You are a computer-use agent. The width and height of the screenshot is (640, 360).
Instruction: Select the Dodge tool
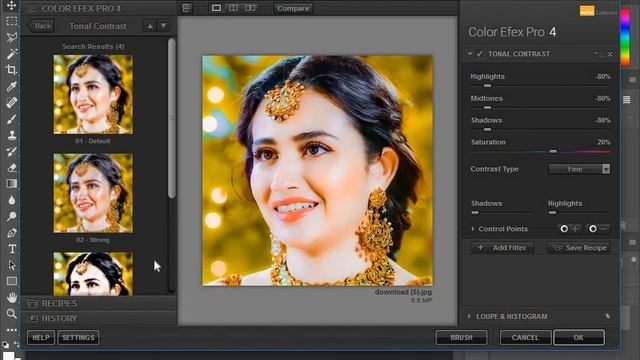[x=11, y=216]
